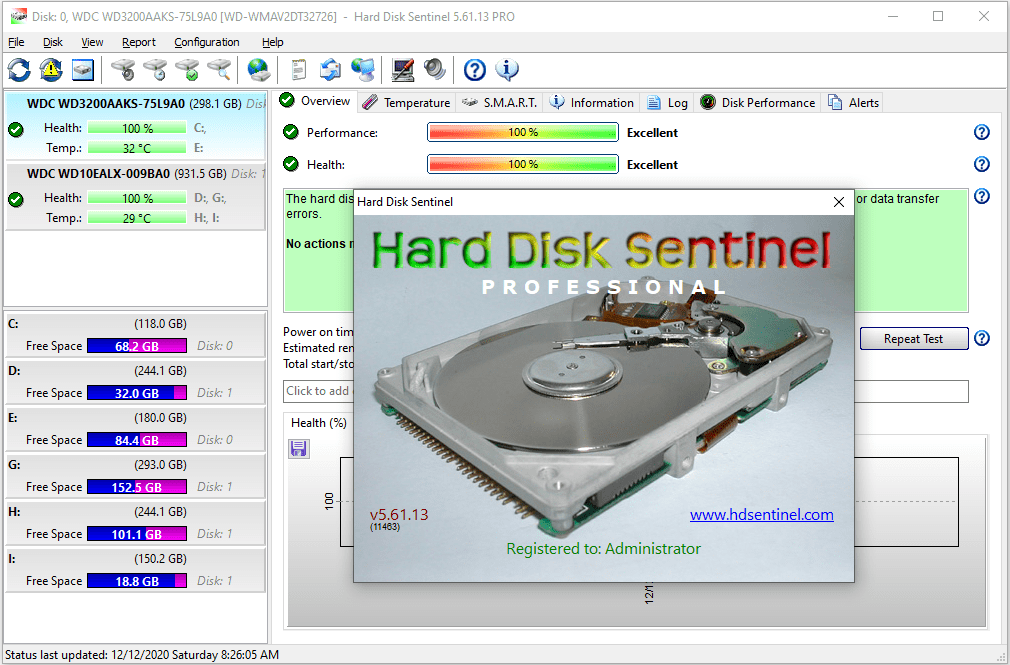The width and height of the screenshot is (1010, 665).
Task: Click the globe and monitor toolbar icon
Action: click(363, 70)
